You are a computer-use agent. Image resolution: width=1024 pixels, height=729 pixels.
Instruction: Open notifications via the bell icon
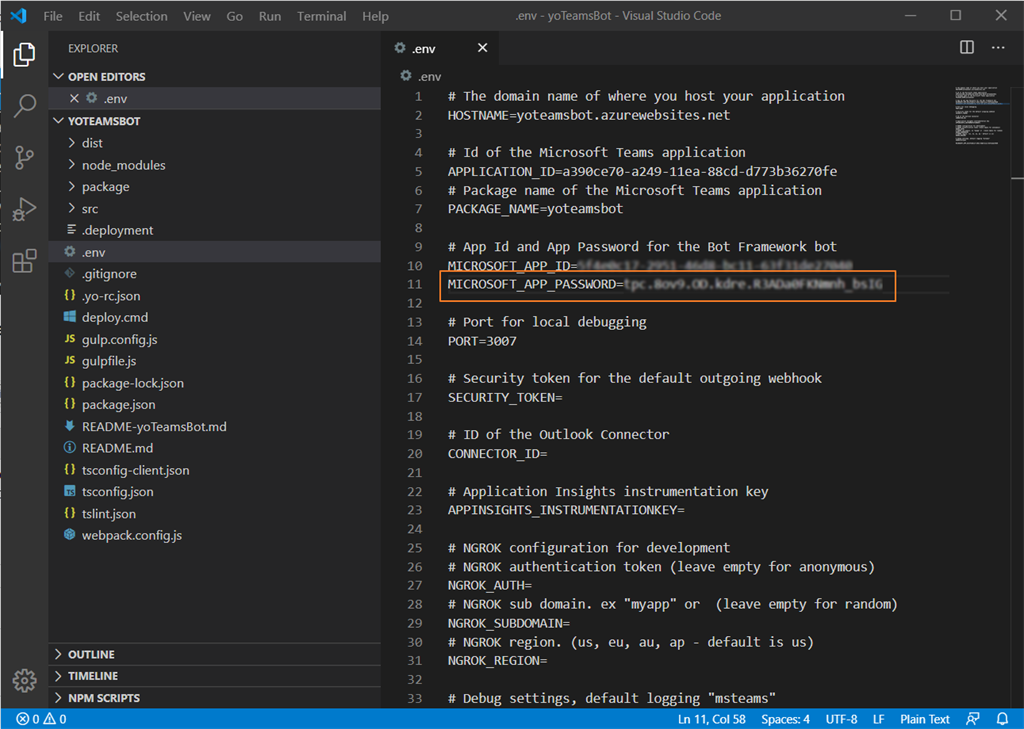click(x=1003, y=718)
